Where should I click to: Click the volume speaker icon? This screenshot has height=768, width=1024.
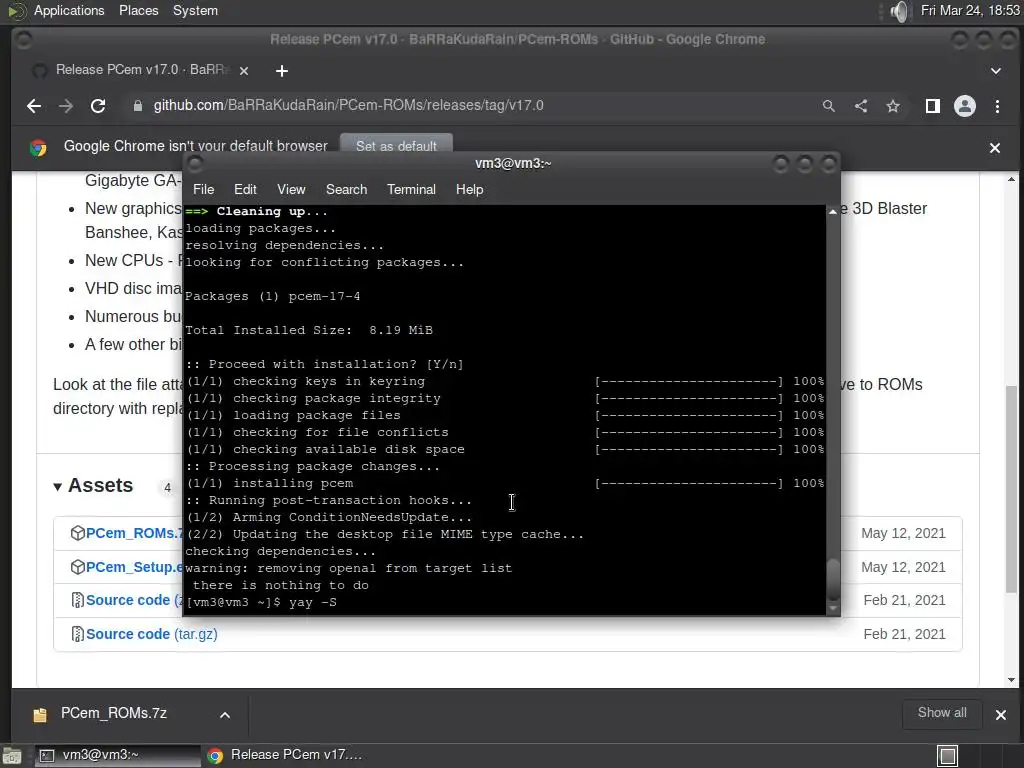[899, 11]
